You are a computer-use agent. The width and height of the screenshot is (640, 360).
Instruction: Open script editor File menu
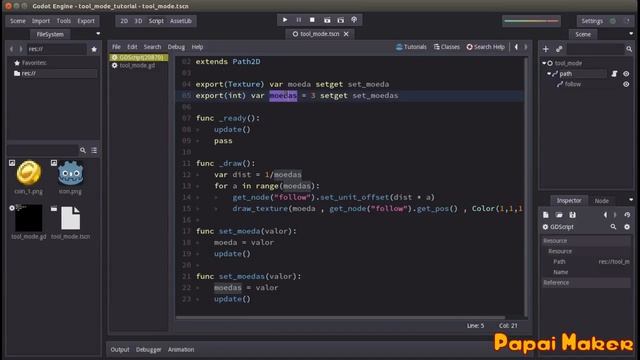pos(116,47)
